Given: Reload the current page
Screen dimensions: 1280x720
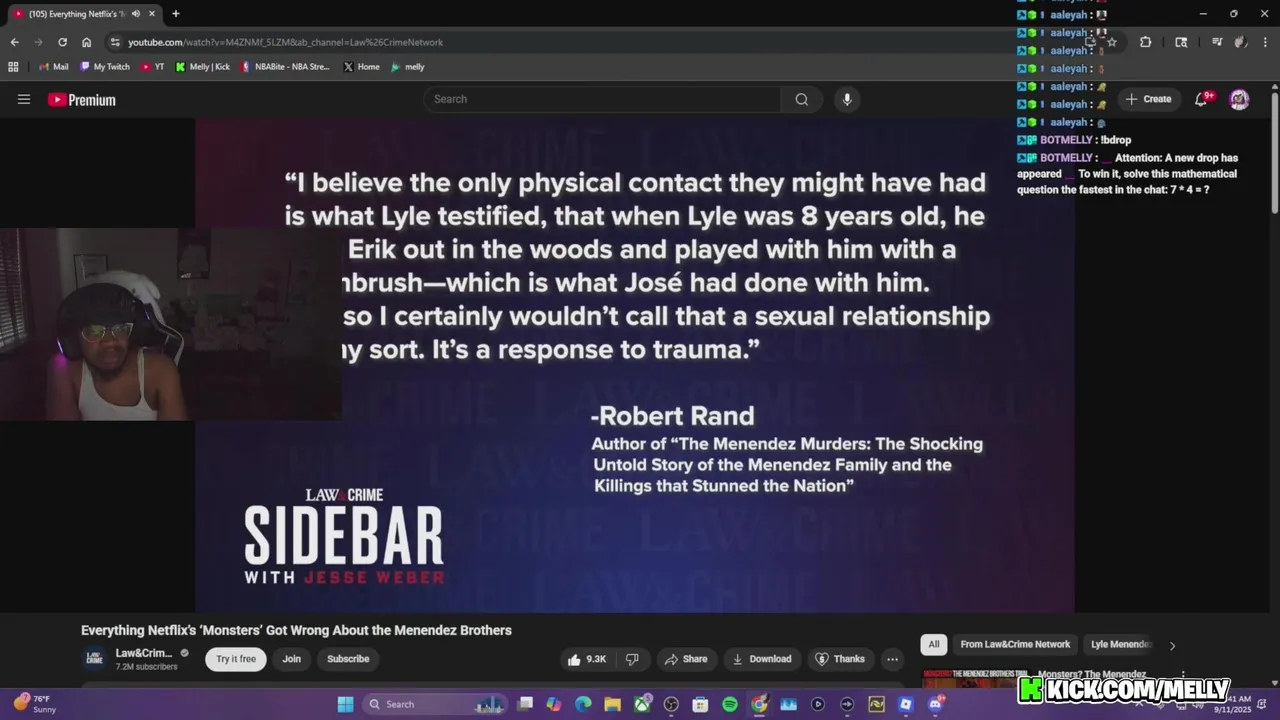Looking at the screenshot, I should 62,42.
